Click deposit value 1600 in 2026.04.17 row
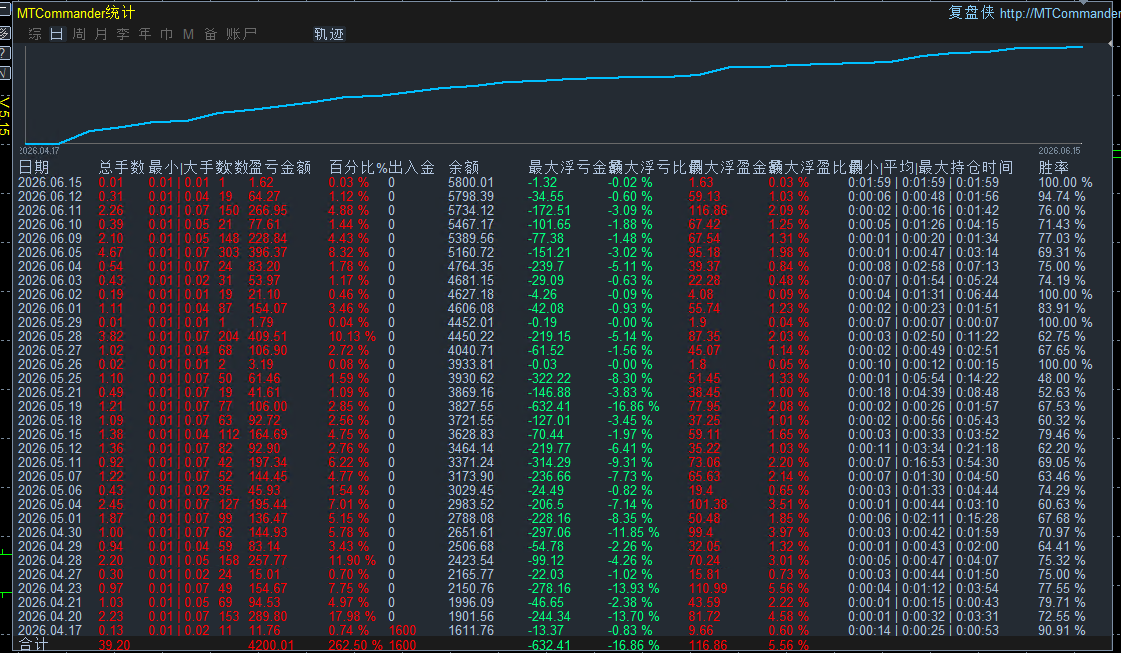Image resolution: width=1121 pixels, height=654 pixels. coord(403,630)
